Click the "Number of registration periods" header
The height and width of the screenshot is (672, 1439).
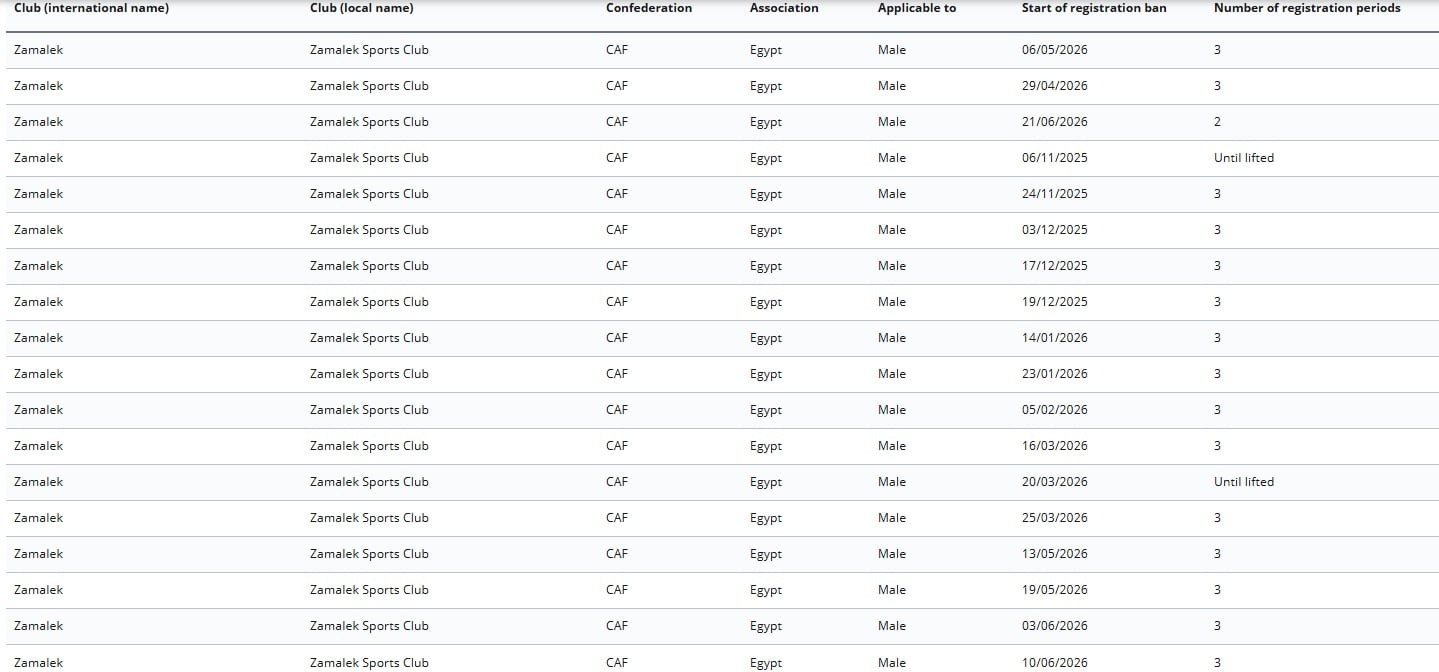pos(1307,8)
